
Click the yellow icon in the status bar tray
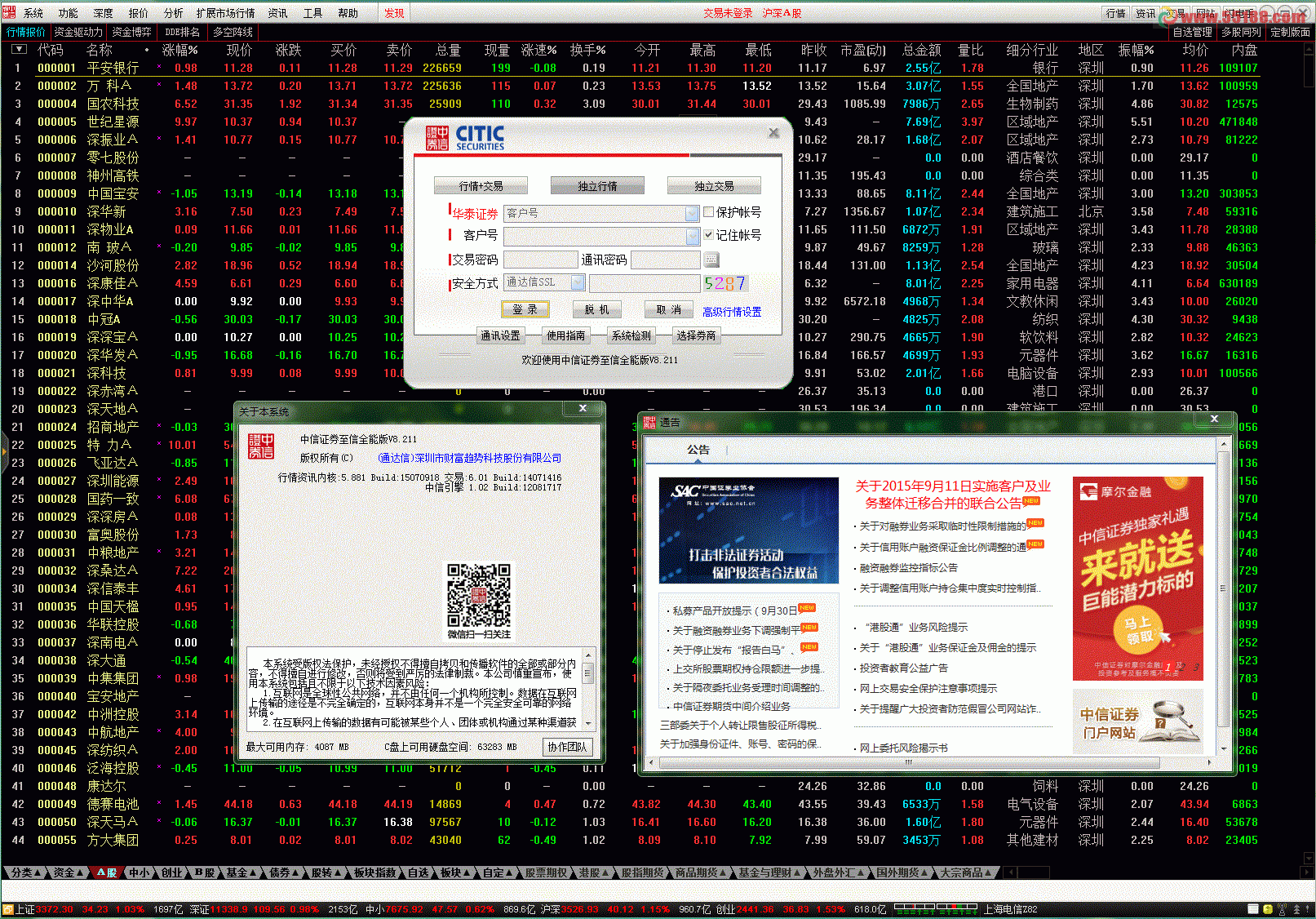coord(1267,909)
